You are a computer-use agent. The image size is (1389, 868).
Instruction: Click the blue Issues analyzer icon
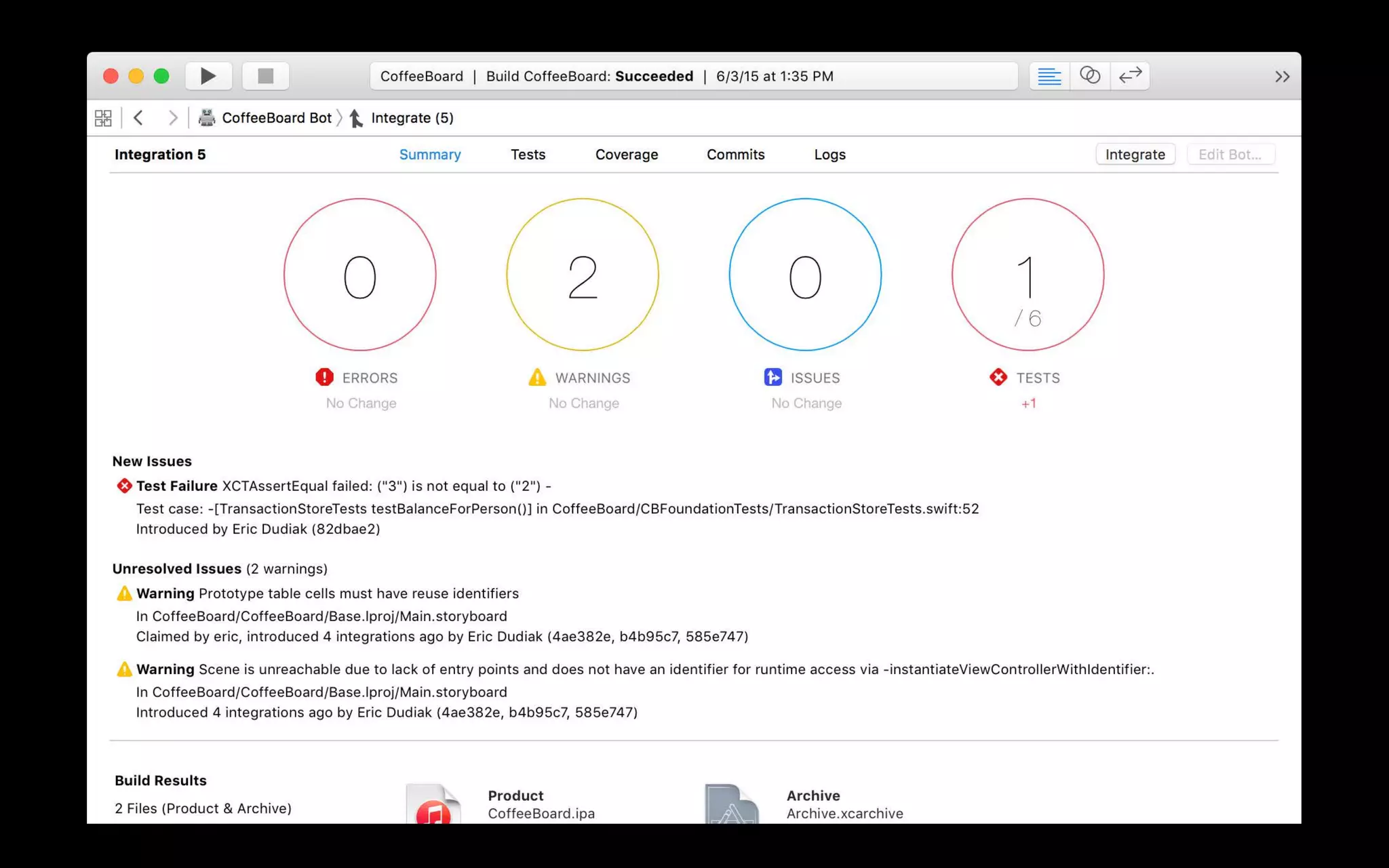[772, 377]
